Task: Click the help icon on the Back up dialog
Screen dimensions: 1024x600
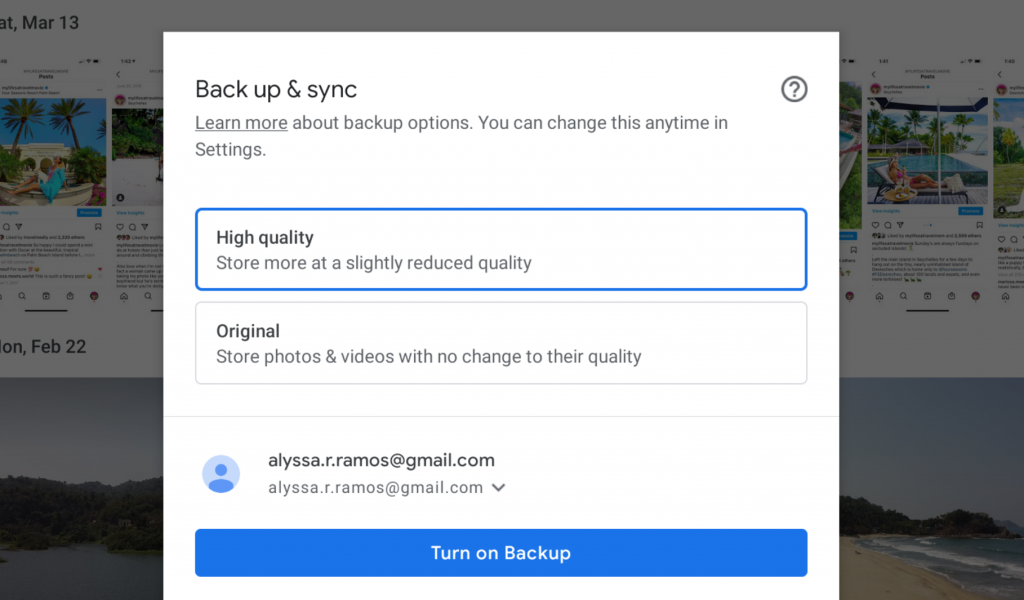Action: (x=794, y=89)
